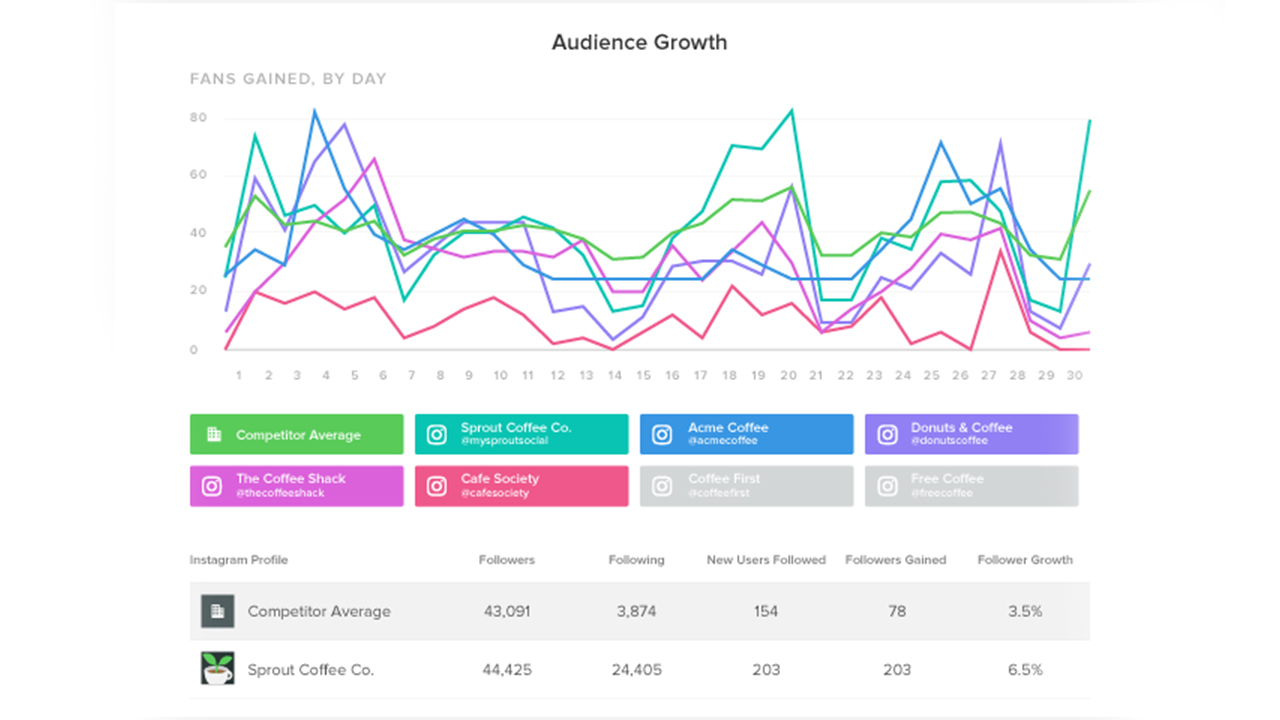This screenshot has height=720, width=1280.
Task: Toggle Donuts & Coffee legend button
Action: click(972, 434)
